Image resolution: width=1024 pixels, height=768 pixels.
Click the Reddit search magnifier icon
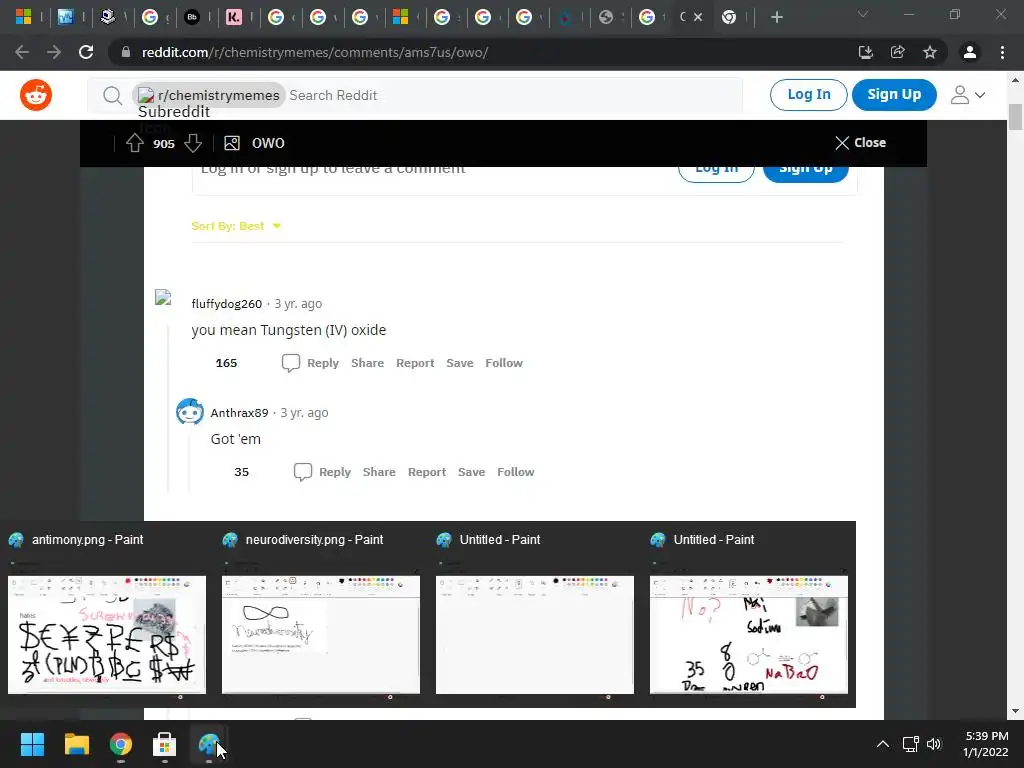tap(112, 95)
